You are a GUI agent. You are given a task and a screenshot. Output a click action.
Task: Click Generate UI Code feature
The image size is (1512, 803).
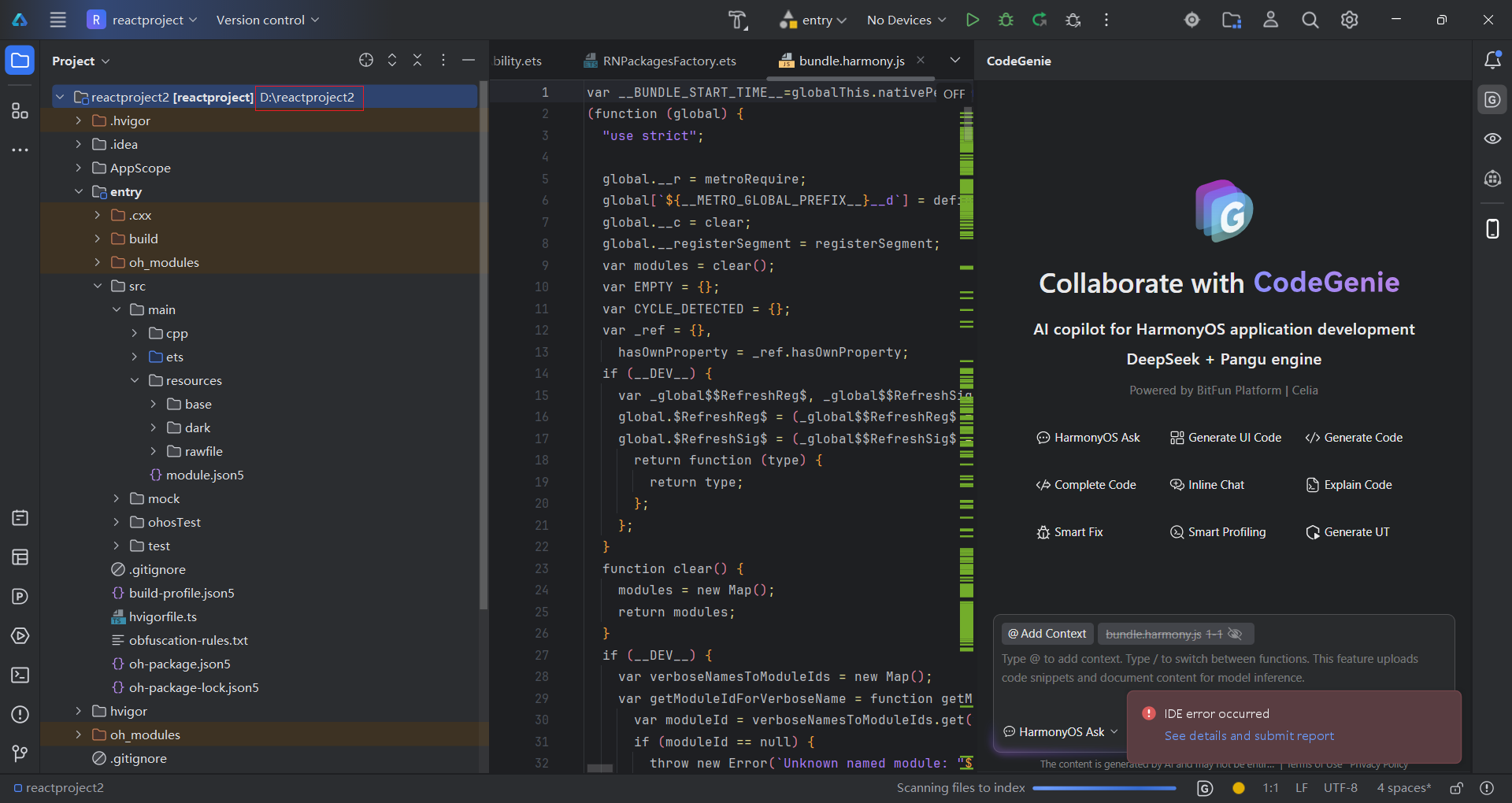(1225, 438)
